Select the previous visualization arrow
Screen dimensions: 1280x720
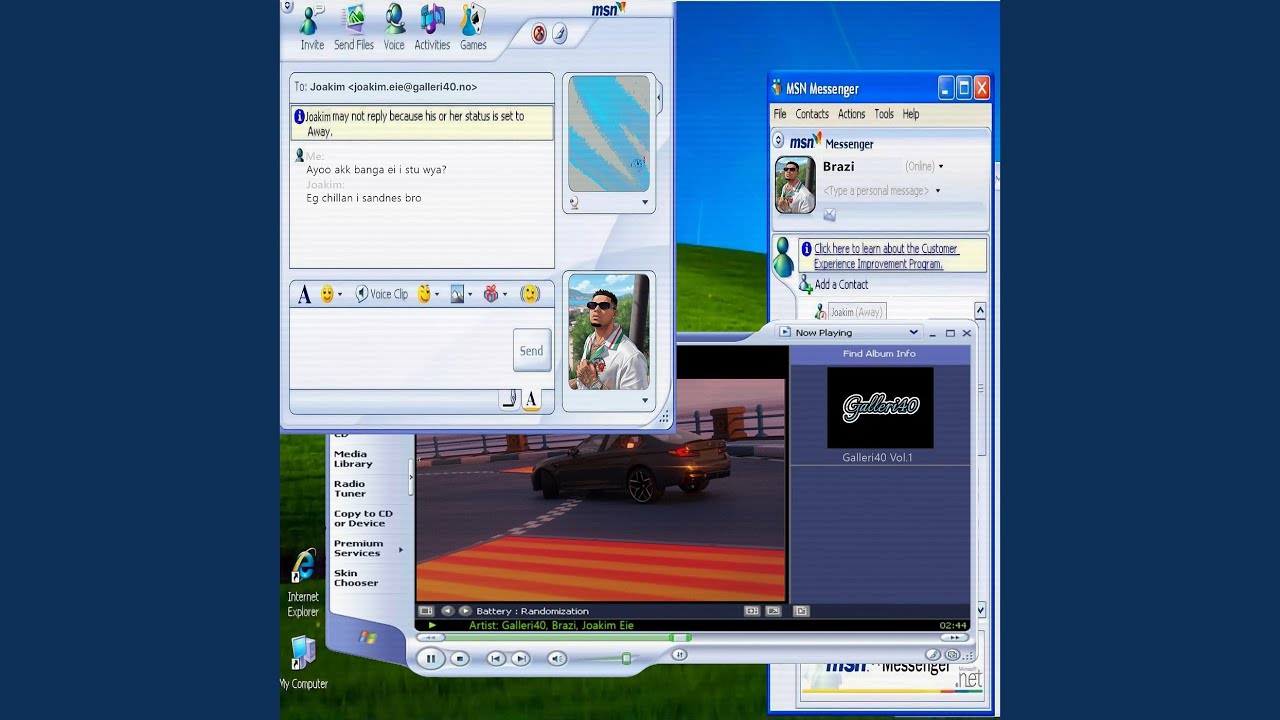(x=447, y=611)
